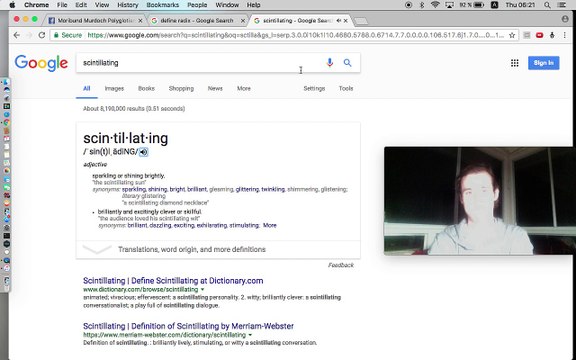
Task: Open Spotlight search in menu bar
Action: coord(547,5)
